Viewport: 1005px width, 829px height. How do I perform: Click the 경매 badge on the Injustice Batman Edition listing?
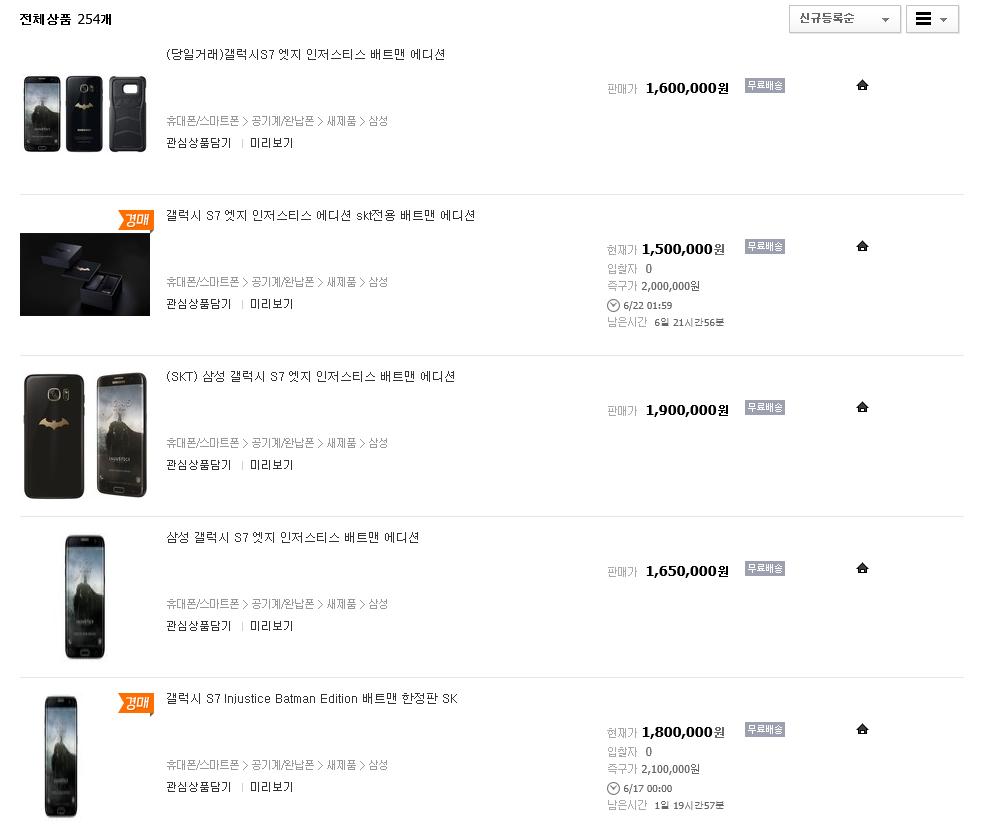[x=135, y=703]
